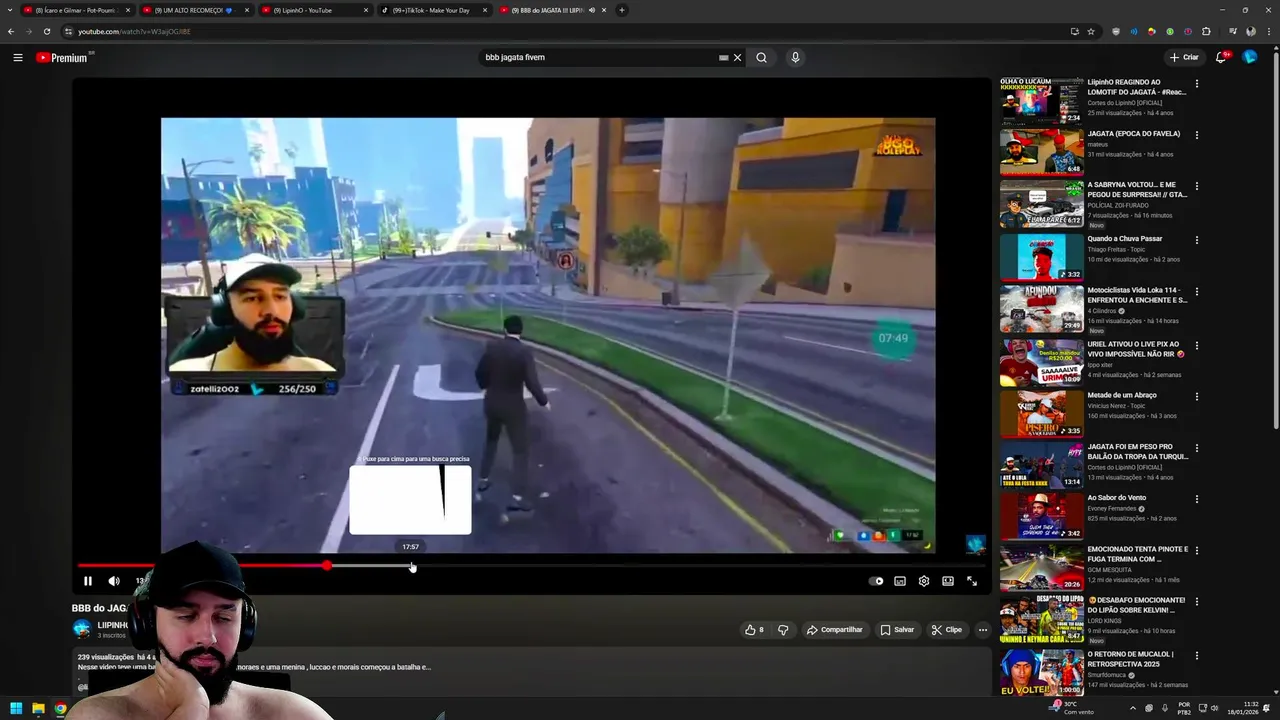Open 'EMOCIONADO TENTA PINOTE' video thumbnail
Image resolution: width=1280 pixels, height=720 pixels.
1041,568
